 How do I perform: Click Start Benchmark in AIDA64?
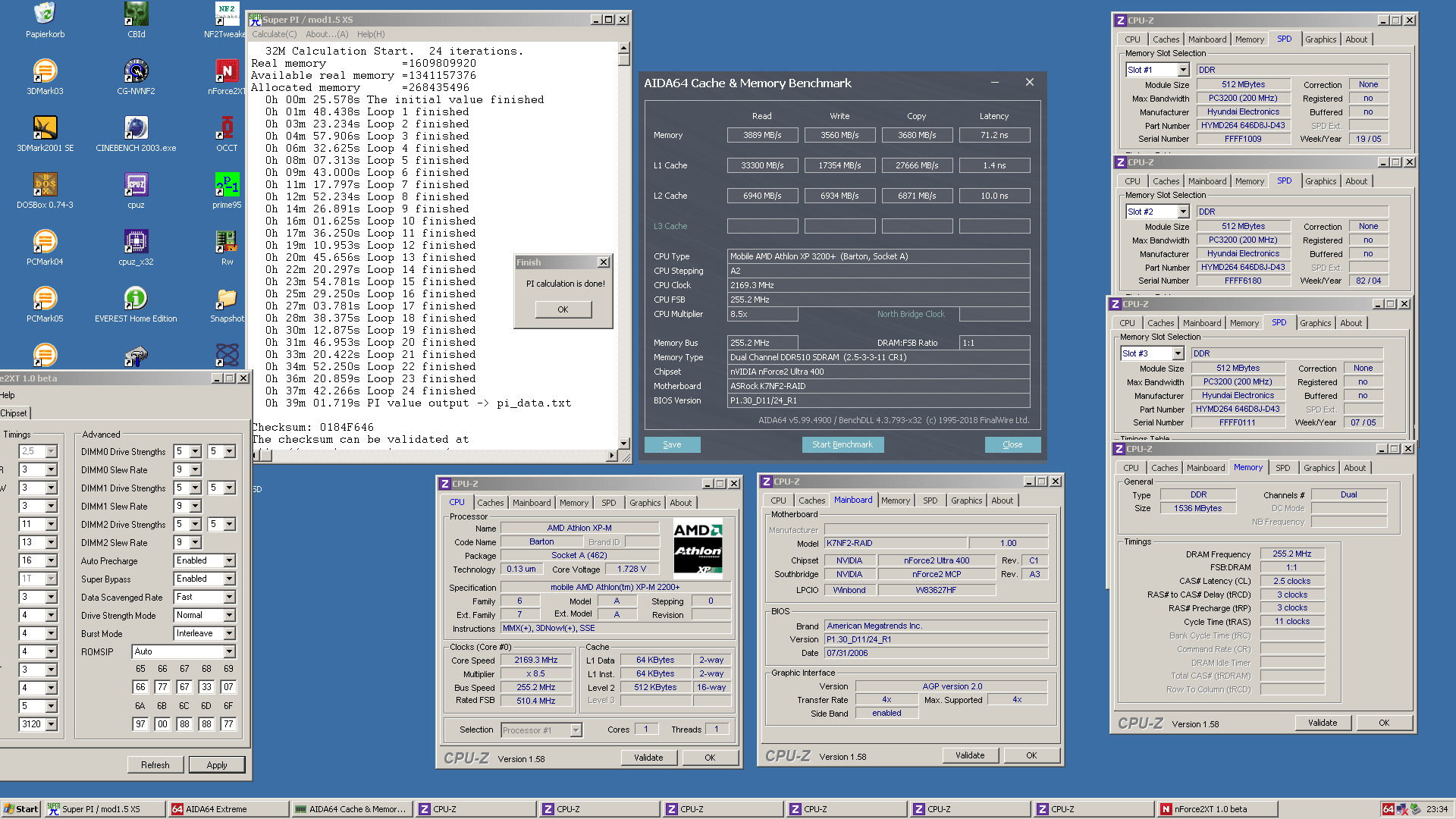pyautogui.click(x=843, y=444)
